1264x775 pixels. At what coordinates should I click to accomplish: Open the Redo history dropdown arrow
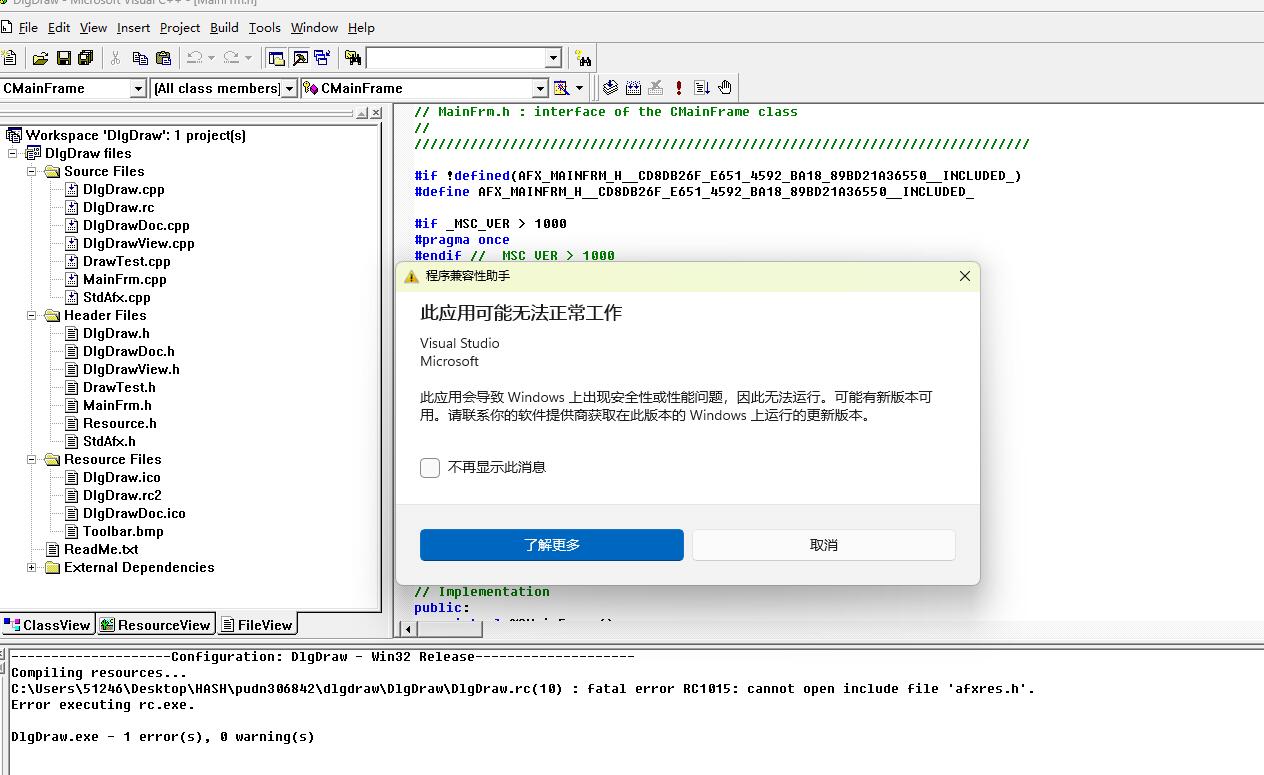pyautogui.click(x=248, y=58)
